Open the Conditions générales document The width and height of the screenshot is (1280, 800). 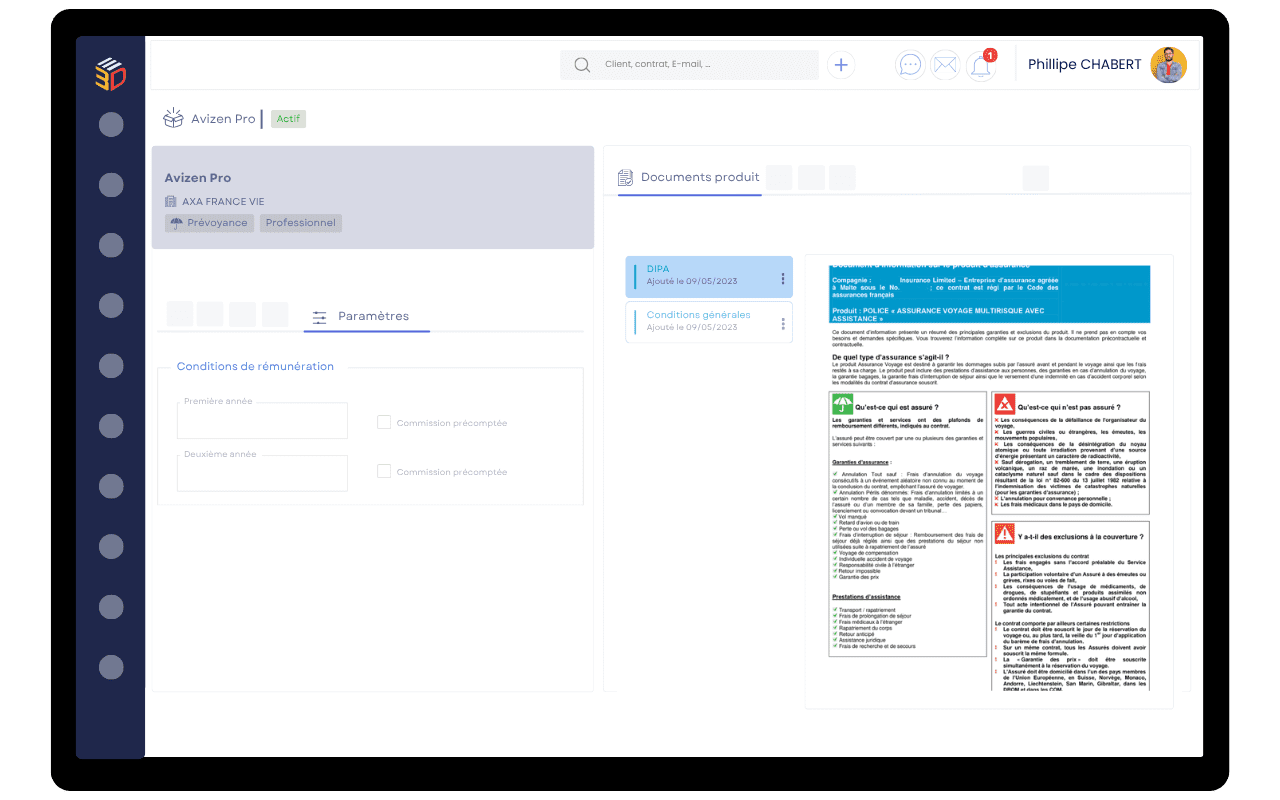pyautogui.click(x=700, y=321)
